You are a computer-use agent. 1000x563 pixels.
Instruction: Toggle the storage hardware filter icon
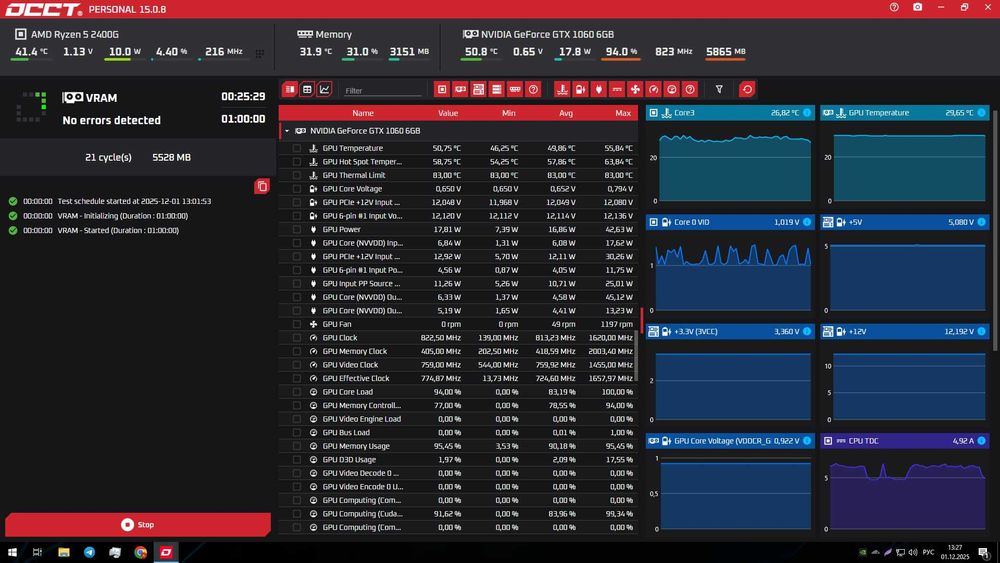click(497, 89)
